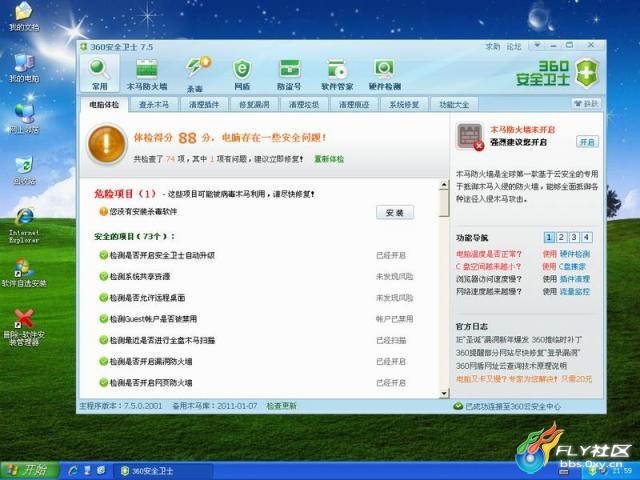Select page 4 in 功能导航
The width and height of the screenshot is (640, 480).
click(587, 237)
